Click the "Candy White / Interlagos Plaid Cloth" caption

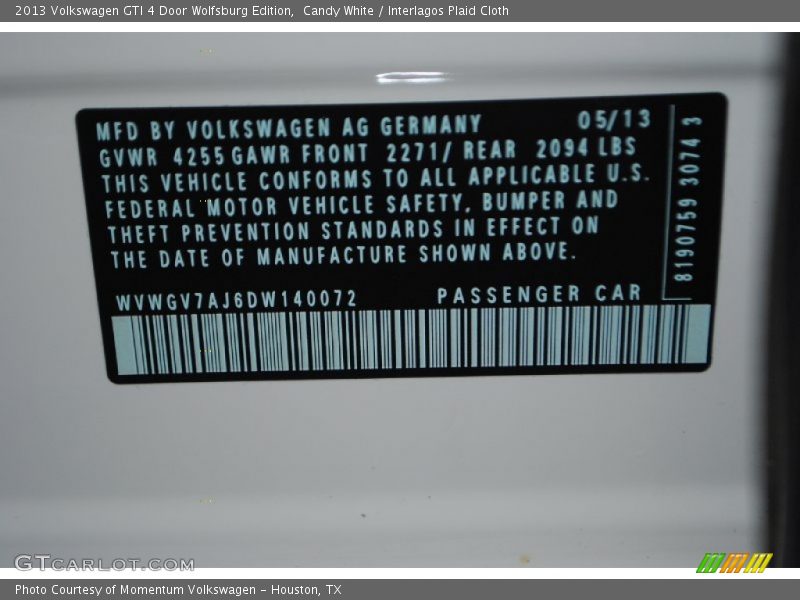coord(406,11)
